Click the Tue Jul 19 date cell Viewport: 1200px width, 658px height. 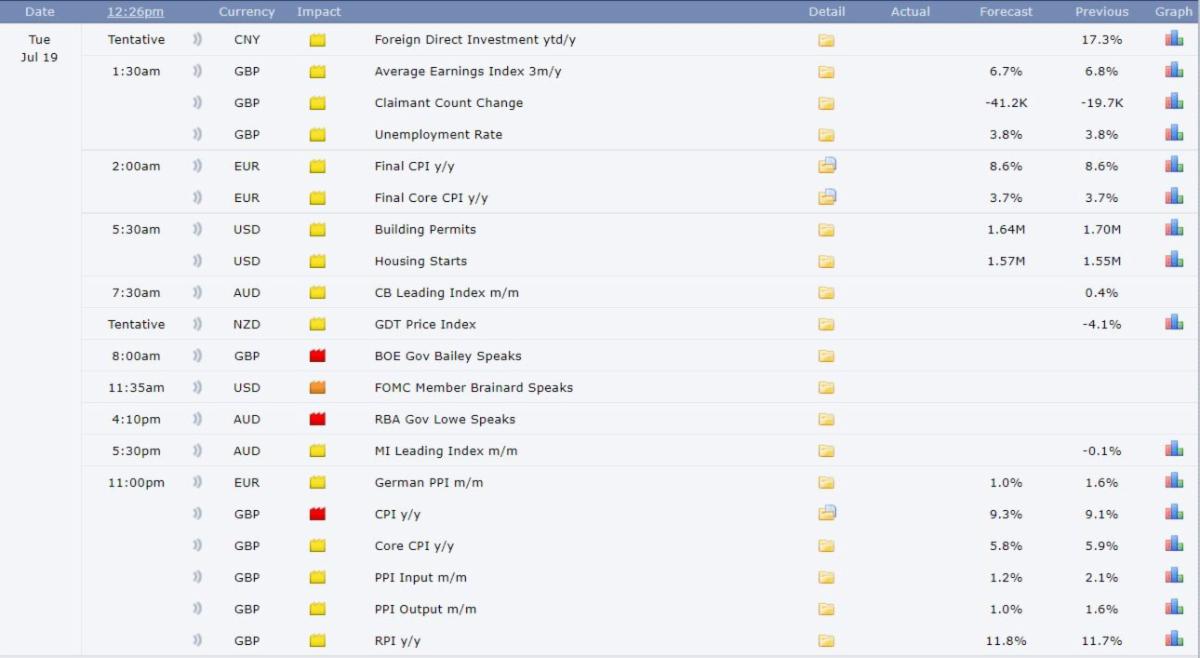[x=39, y=48]
